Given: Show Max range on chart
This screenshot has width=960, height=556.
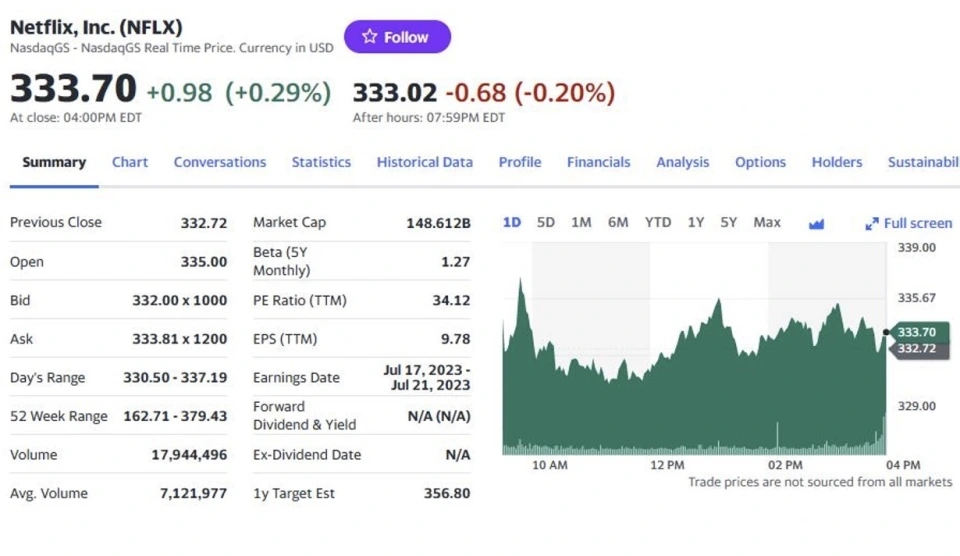Looking at the screenshot, I should point(767,222).
